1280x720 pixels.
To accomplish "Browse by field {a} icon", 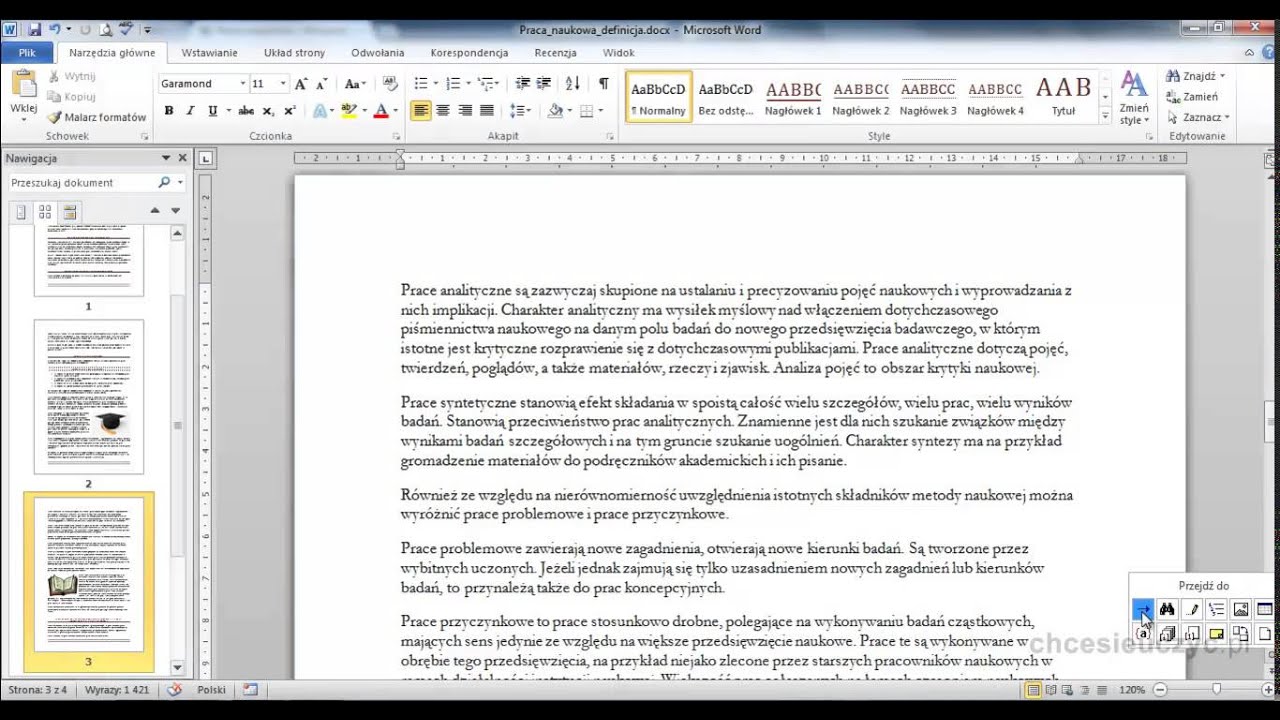I will tap(1142, 634).
